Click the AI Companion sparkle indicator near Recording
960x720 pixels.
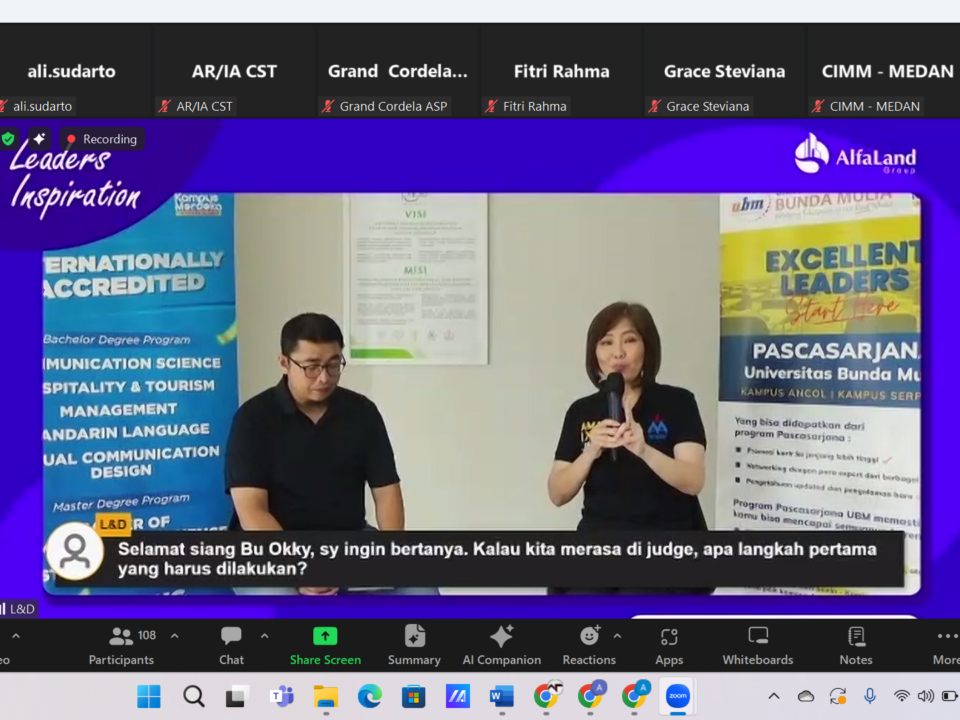[39, 139]
